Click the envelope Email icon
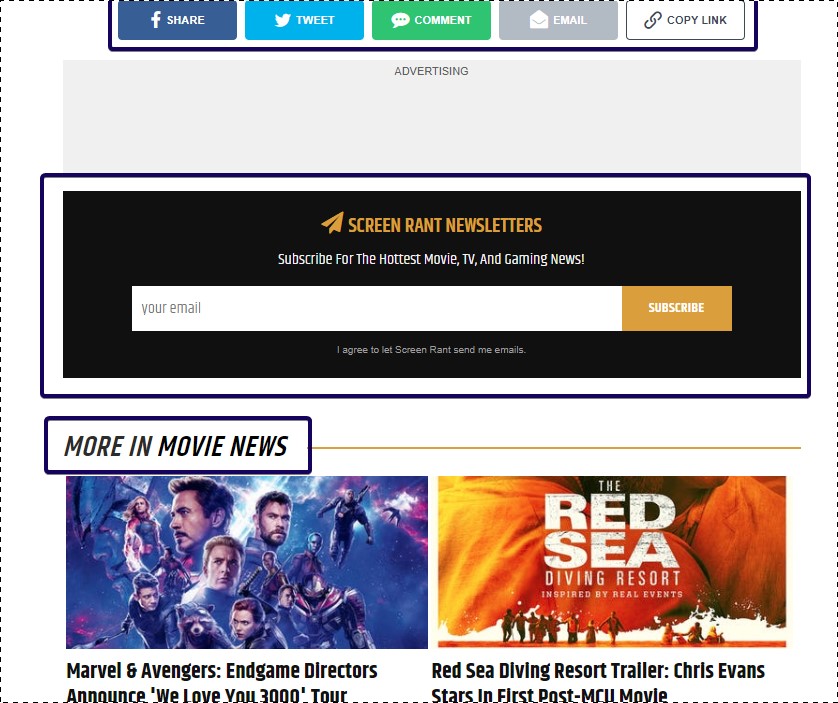This screenshot has width=838, height=703. (x=539, y=20)
